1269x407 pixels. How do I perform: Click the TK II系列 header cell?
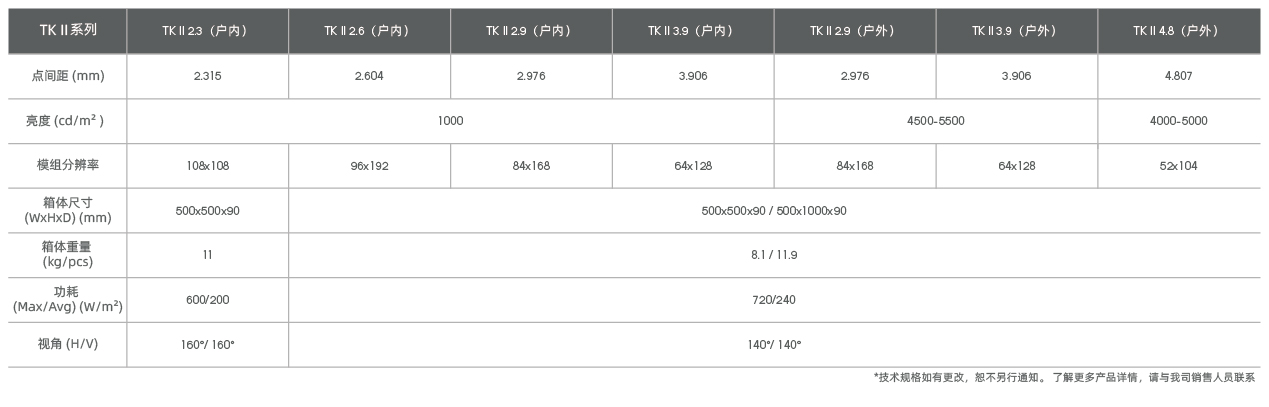[x=67, y=31]
